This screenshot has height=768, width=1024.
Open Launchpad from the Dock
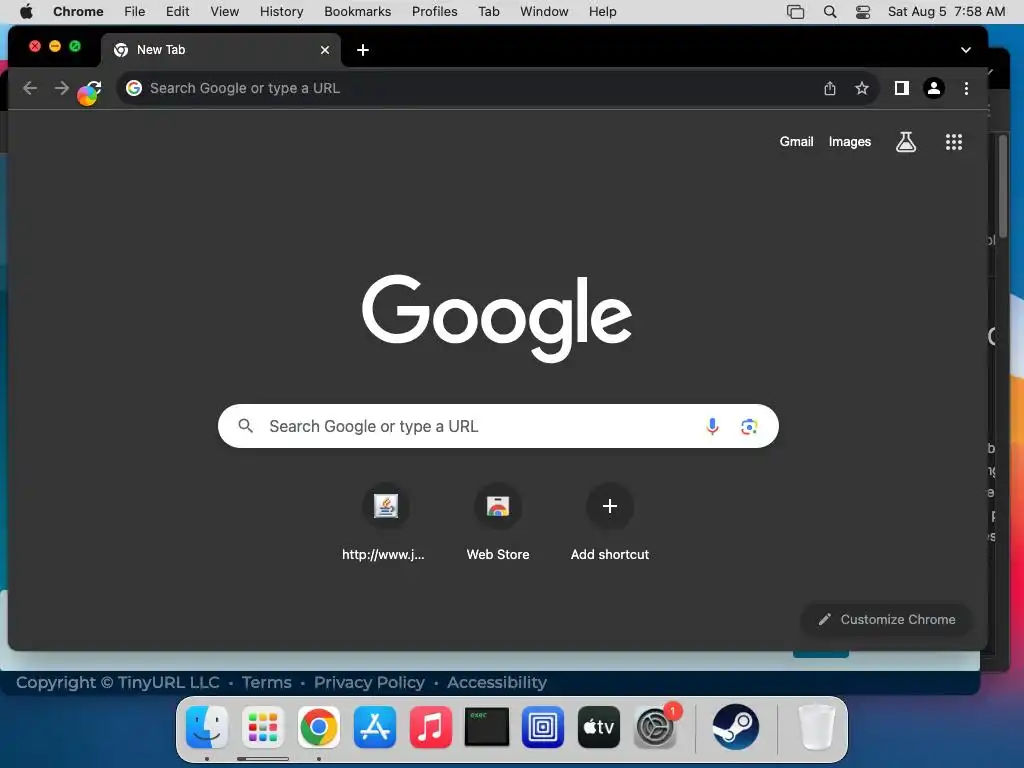coord(263,727)
